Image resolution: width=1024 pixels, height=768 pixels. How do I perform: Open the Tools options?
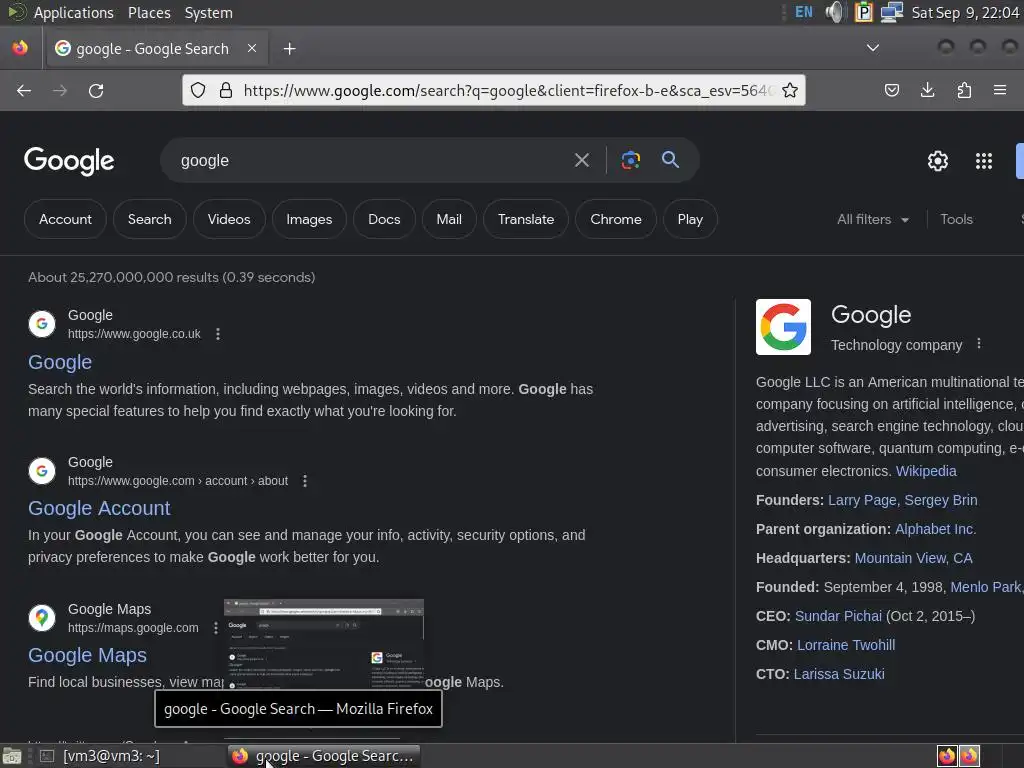tap(956, 219)
